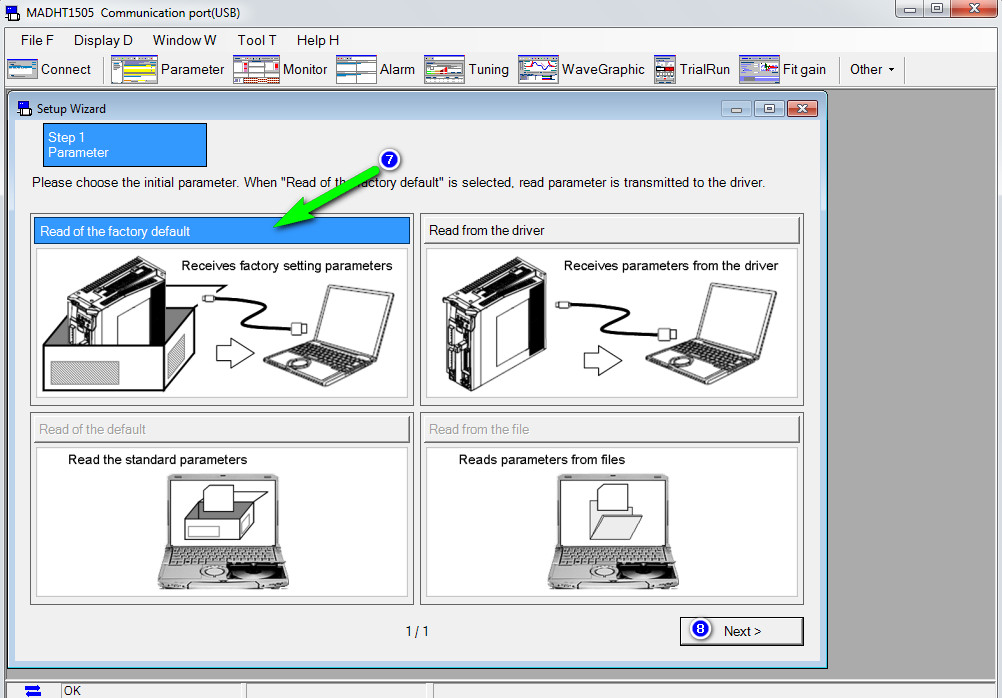
Task: Open the Help menu
Action: coord(318,40)
